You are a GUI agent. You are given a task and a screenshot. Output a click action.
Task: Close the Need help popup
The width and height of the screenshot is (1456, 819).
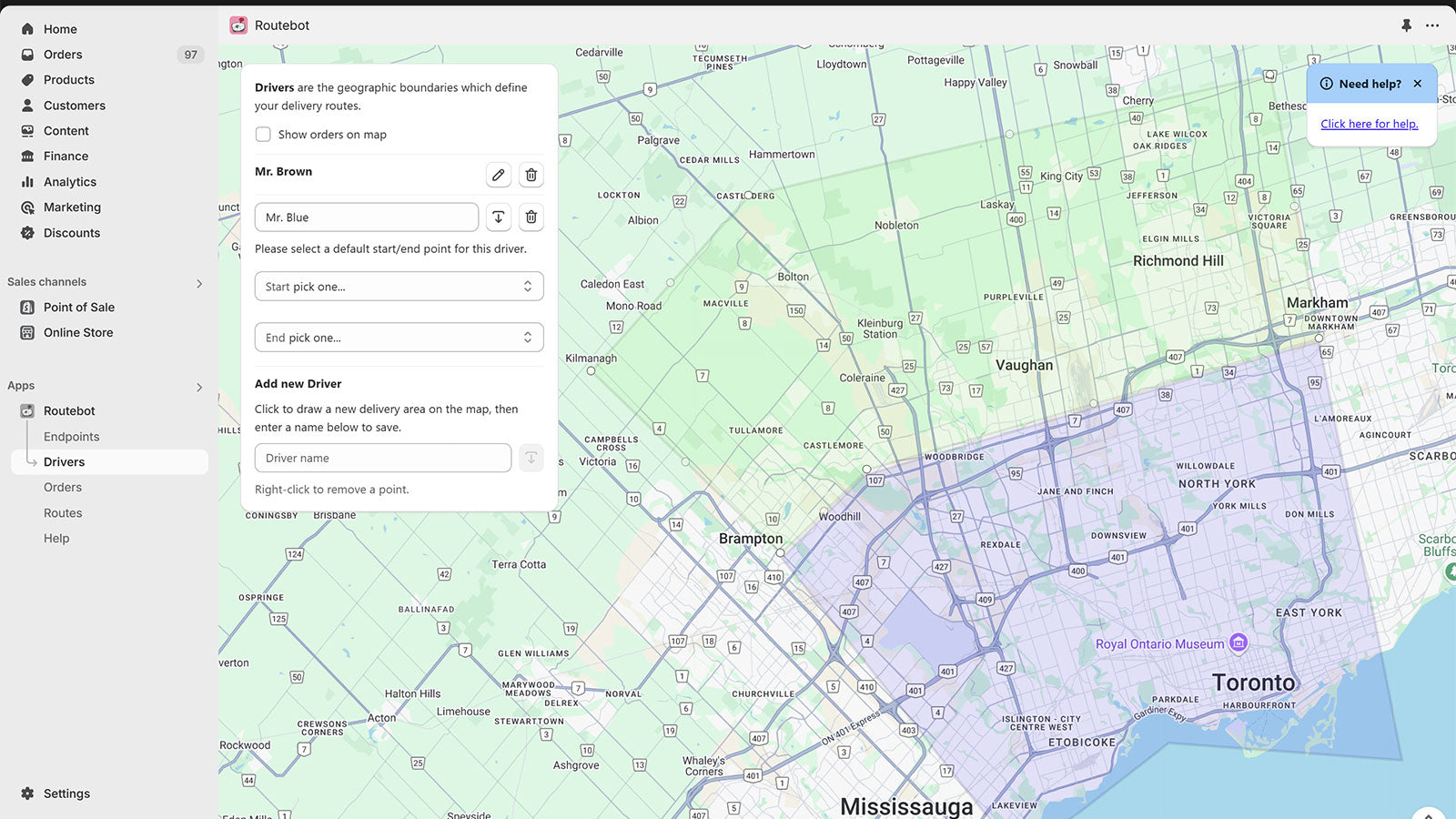click(1418, 84)
